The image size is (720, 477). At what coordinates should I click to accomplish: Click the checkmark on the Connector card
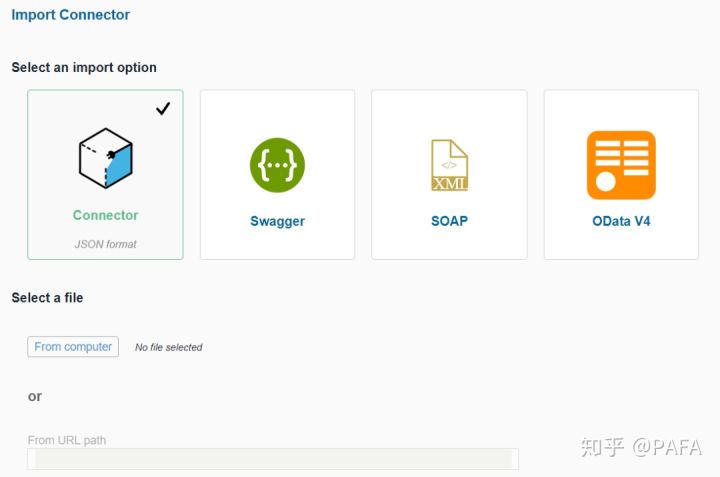(x=163, y=109)
